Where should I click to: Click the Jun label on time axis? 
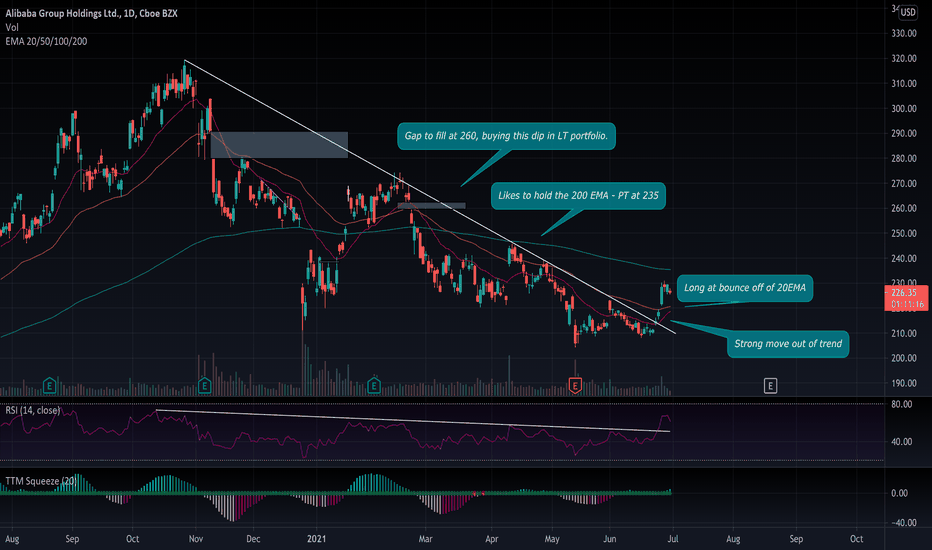point(610,539)
